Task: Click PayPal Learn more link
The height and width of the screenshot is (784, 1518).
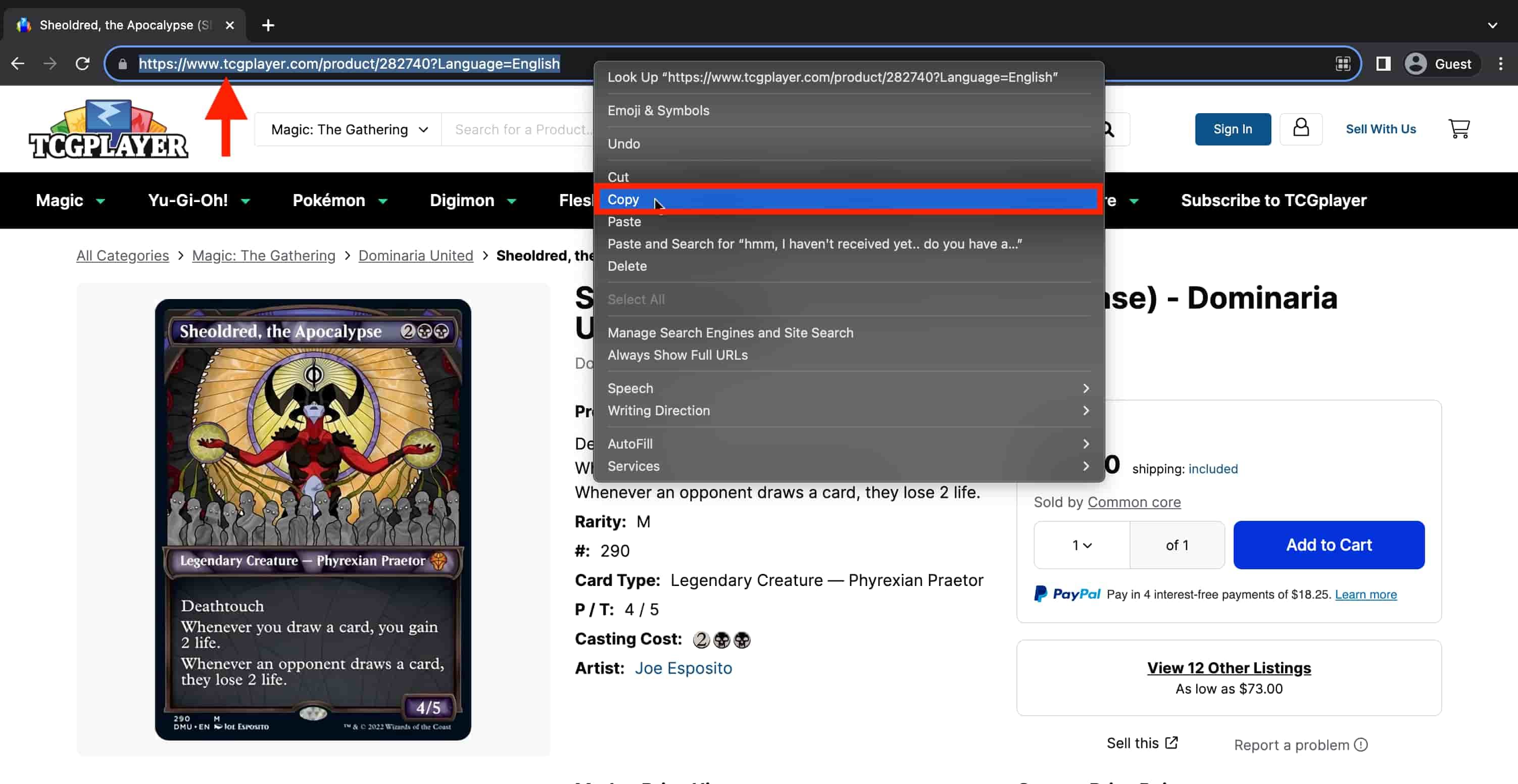Action: click(1366, 594)
